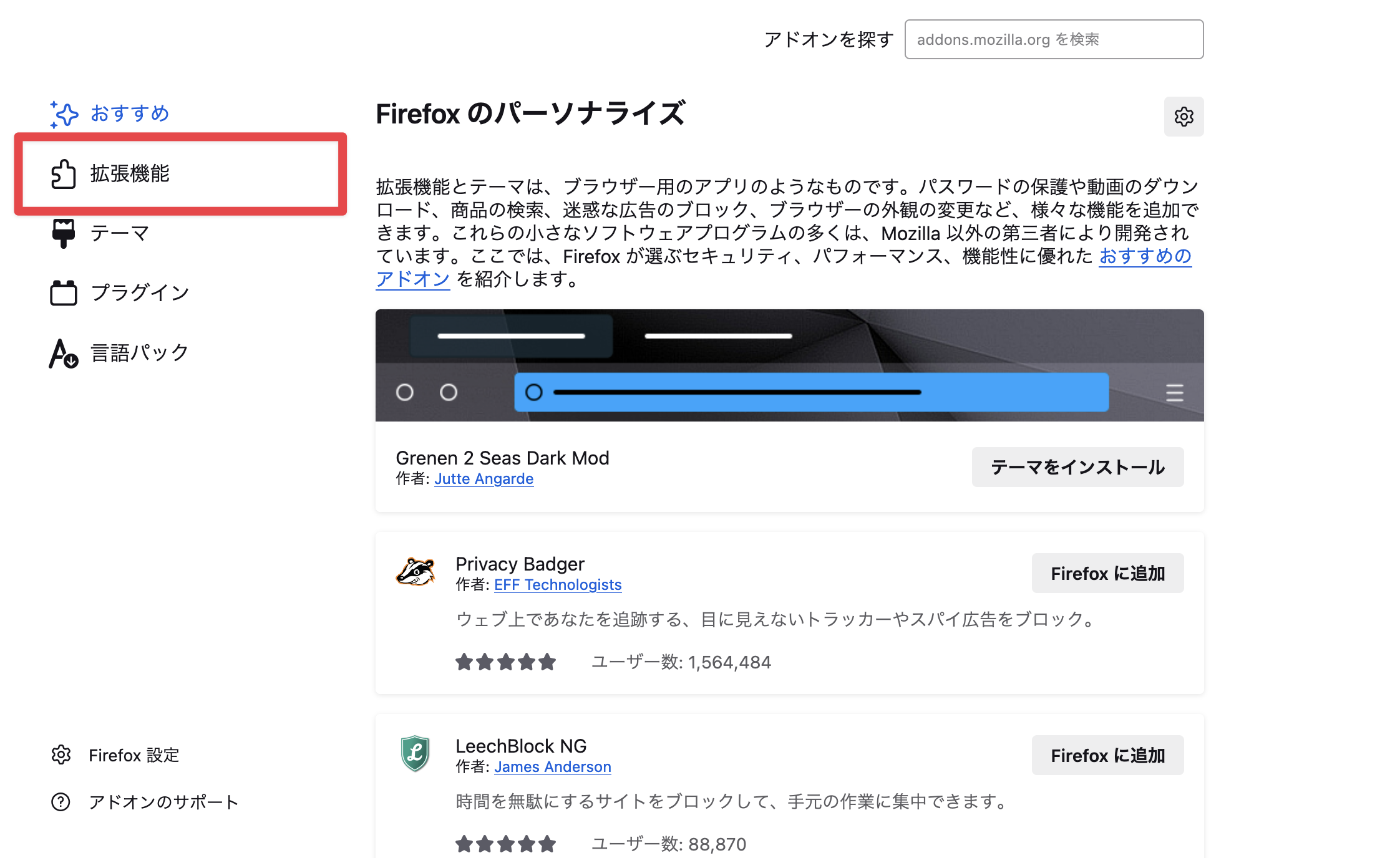Click ユーザー数: 1,564,484 text
The height and width of the screenshot is (858, 1400).
pos(681,662)
